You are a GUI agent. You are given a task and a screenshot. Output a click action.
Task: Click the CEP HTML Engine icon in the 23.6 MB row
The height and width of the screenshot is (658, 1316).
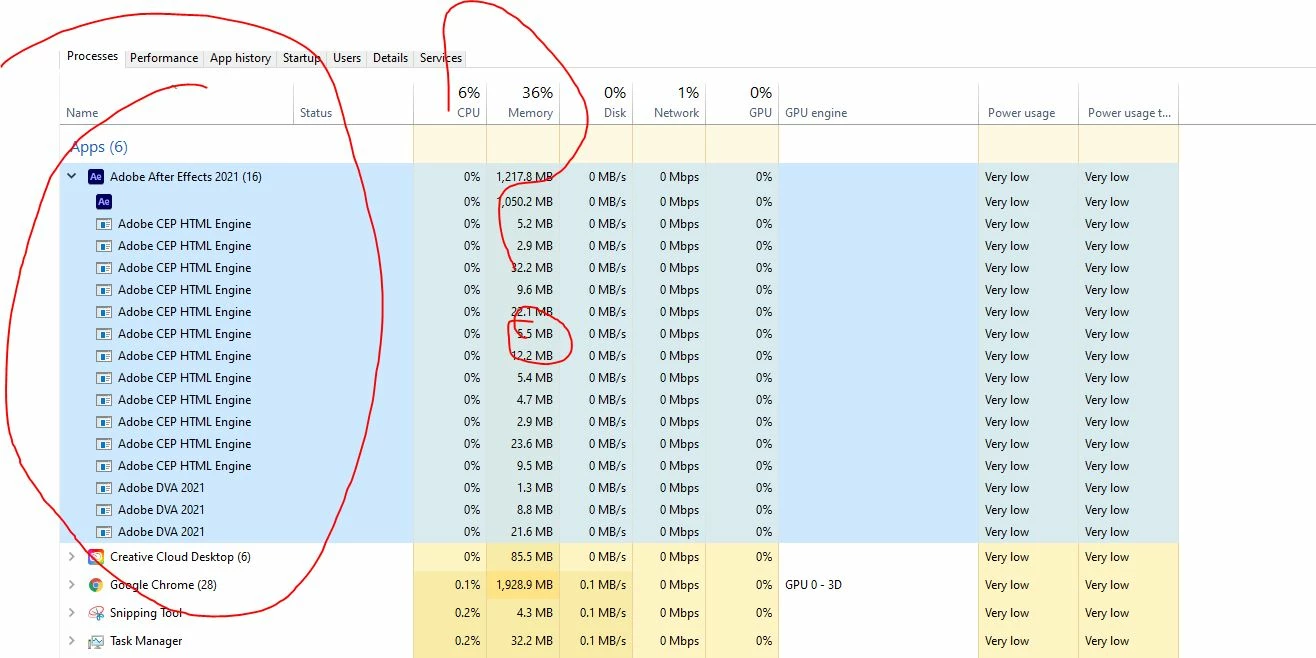pyautogui.click(x=104, y=444)
